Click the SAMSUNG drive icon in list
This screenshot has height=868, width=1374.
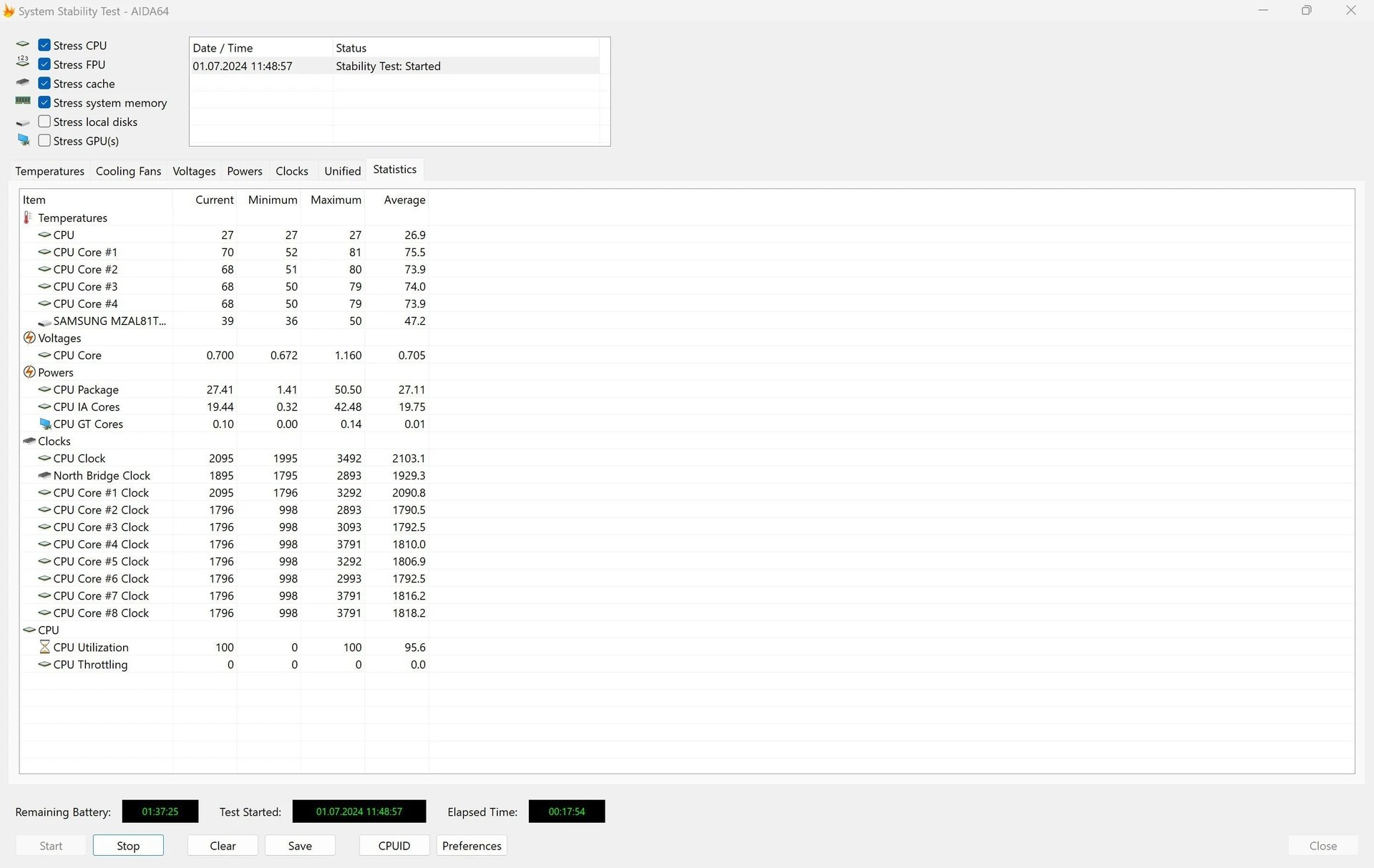point(44,322)
